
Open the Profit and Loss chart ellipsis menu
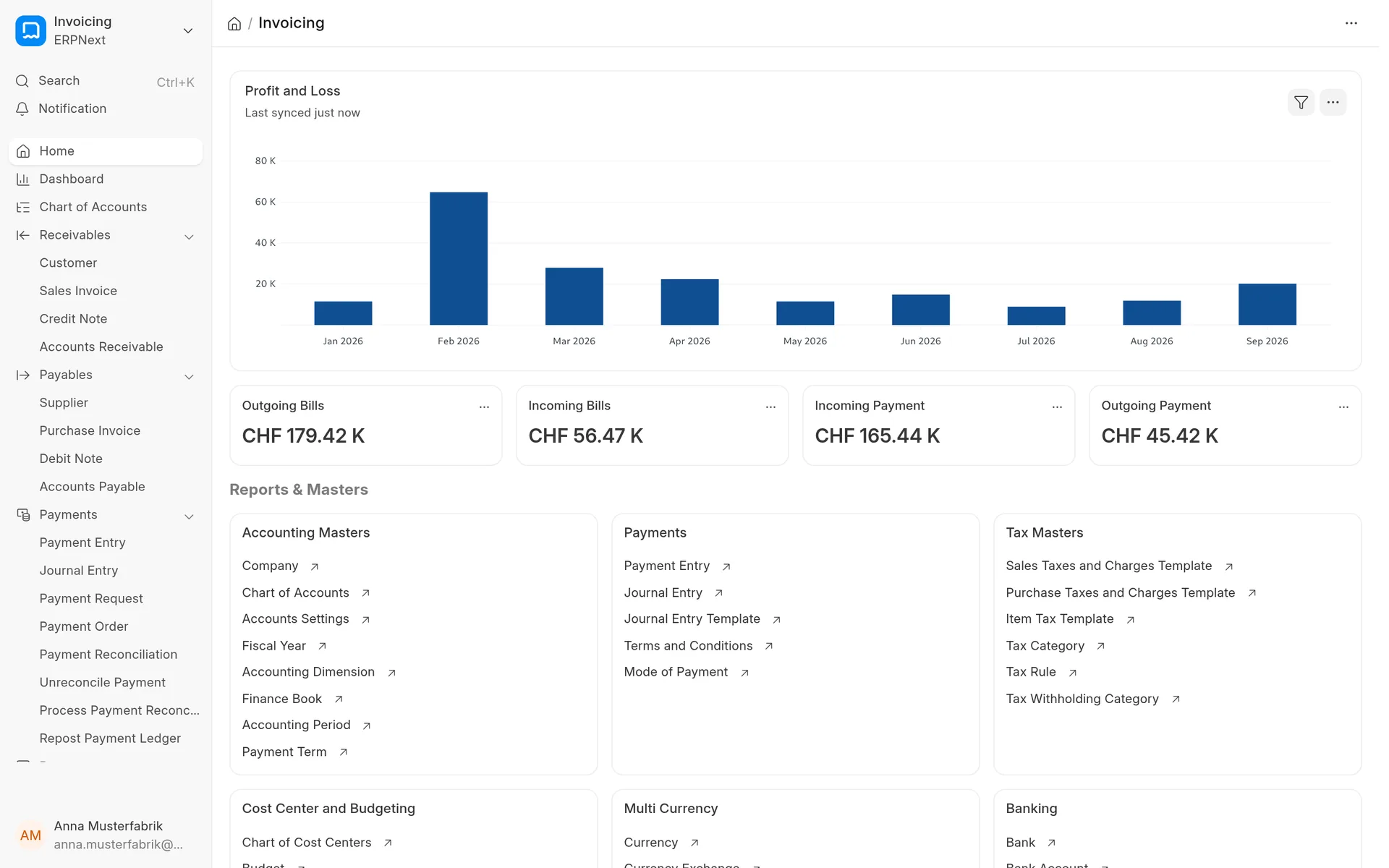[1333, 103]
